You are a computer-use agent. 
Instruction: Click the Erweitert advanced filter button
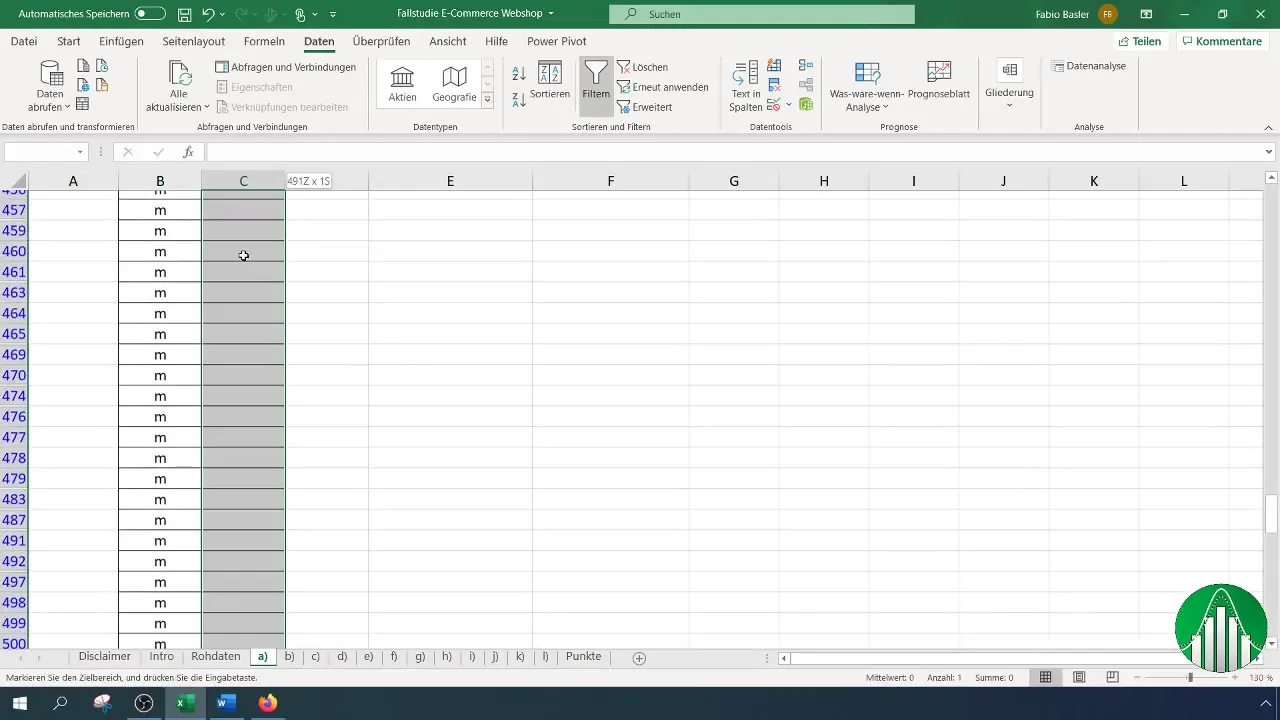tap(645, 107)
